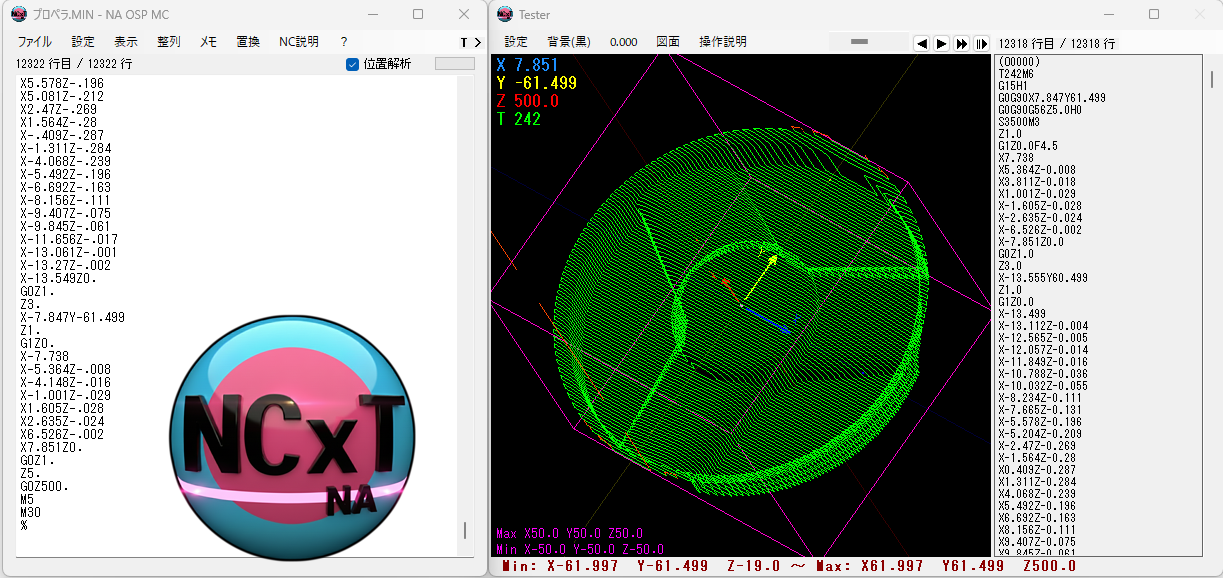Open the ファイル menu
The image size is (1223, 578).
pos(35,42)
